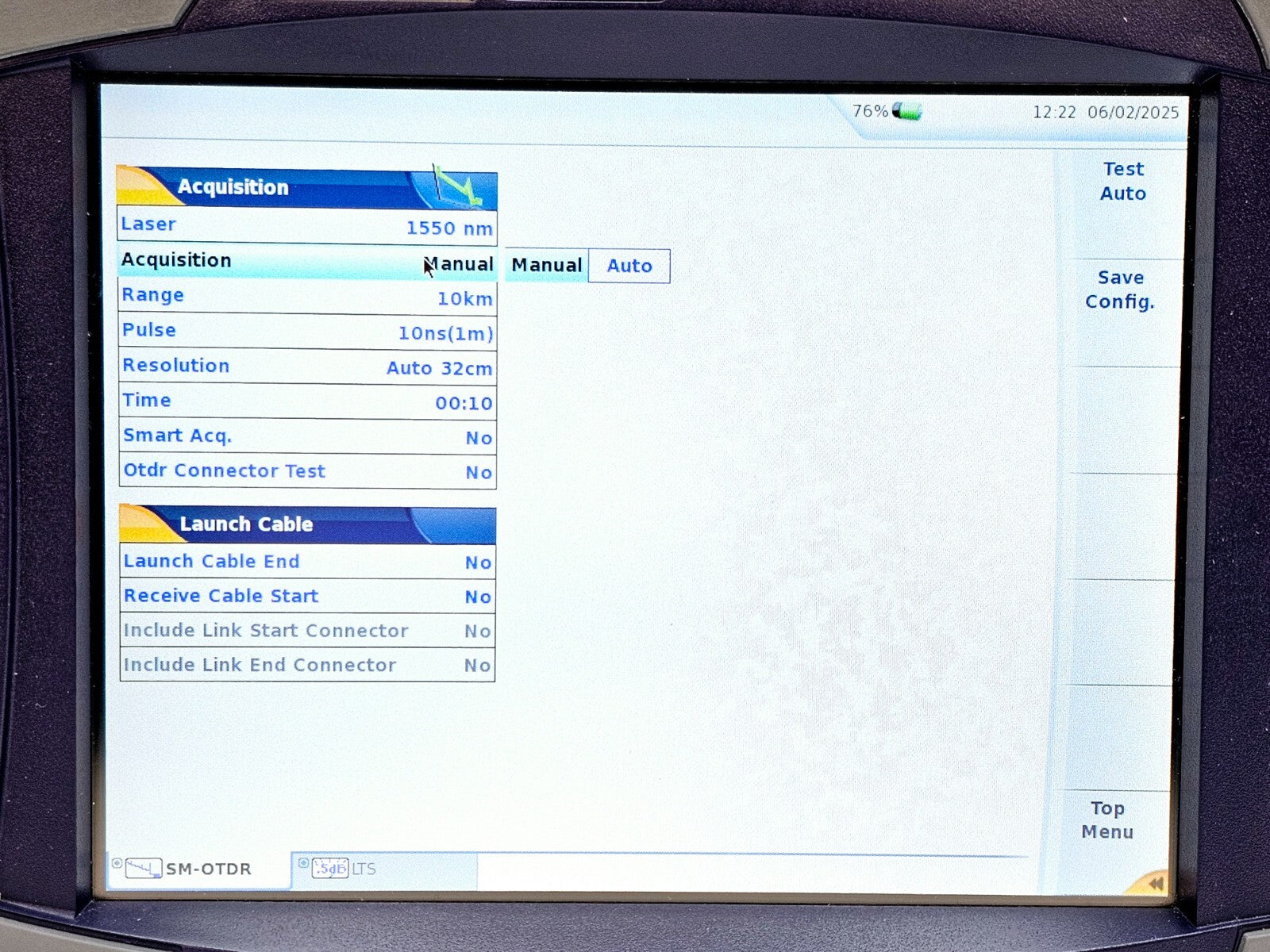Image resolution: width=1270 pixels, height=952 pixels.
Task: Click the battery level icon
Action: pyautogui.click(x=906, y=112)
